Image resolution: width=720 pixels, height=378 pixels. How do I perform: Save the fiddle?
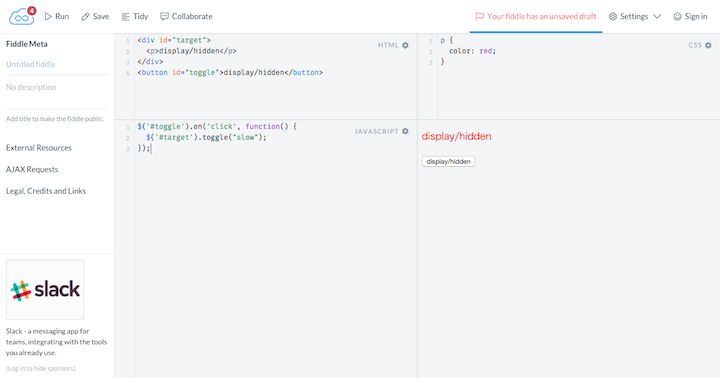point(95,17)
